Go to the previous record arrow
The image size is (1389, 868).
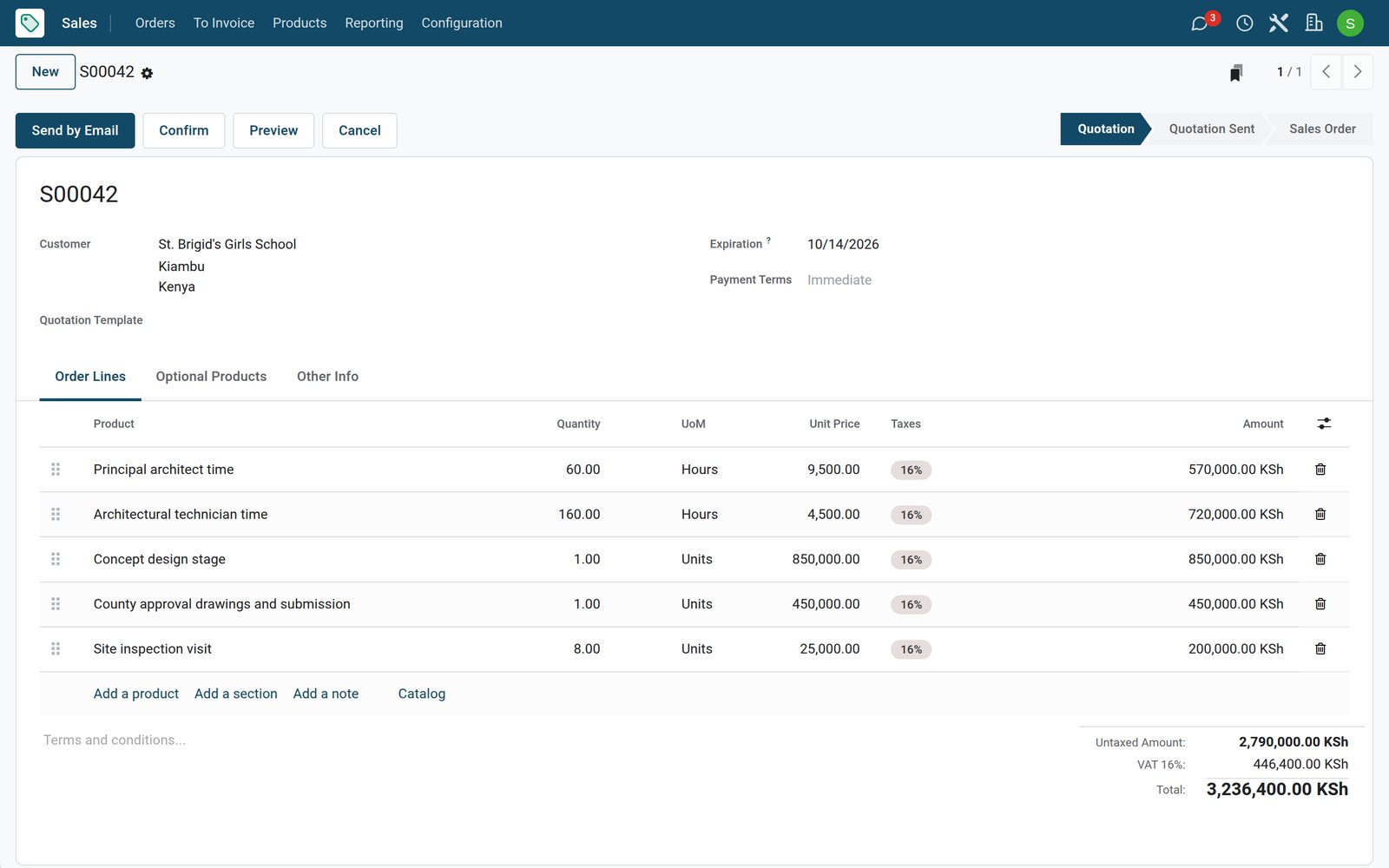pyautogui.click(x=1326, y=72)
